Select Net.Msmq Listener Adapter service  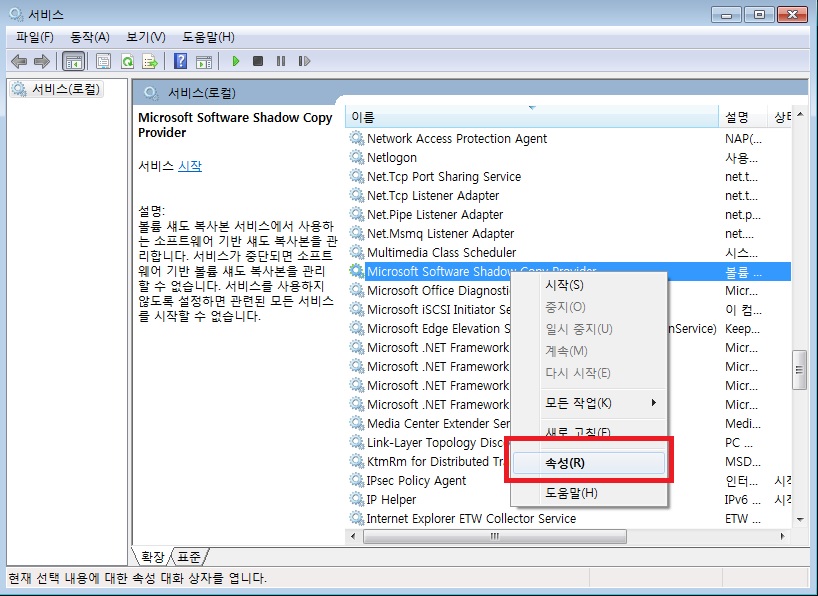tap(570, 233)
